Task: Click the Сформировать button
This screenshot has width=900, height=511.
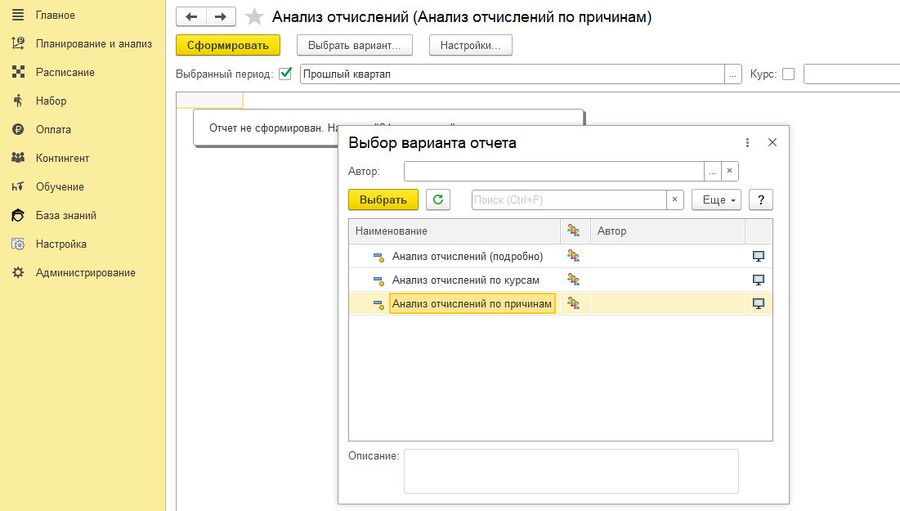Action: pyautogui.click(x=228, y=45)
